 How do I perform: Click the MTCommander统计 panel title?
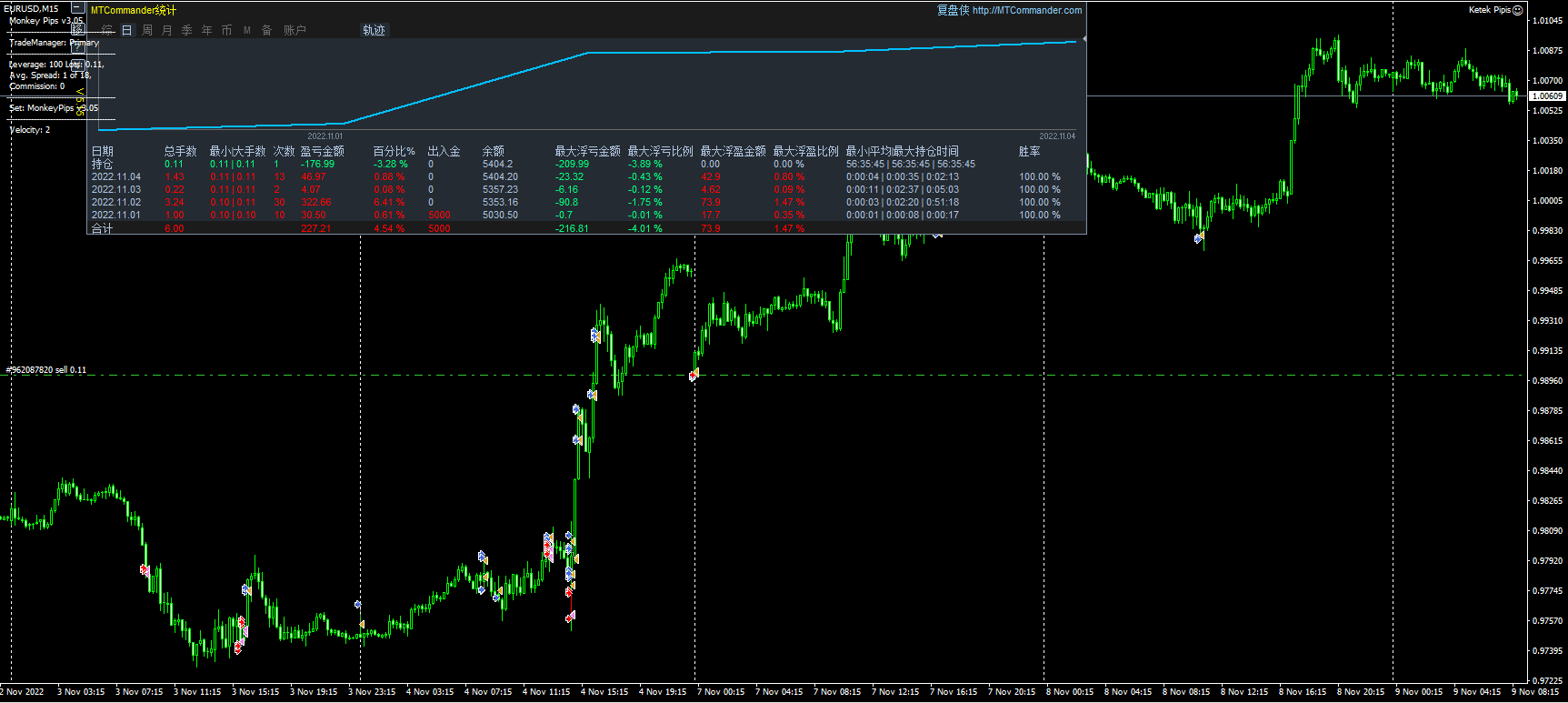[134, 10]
